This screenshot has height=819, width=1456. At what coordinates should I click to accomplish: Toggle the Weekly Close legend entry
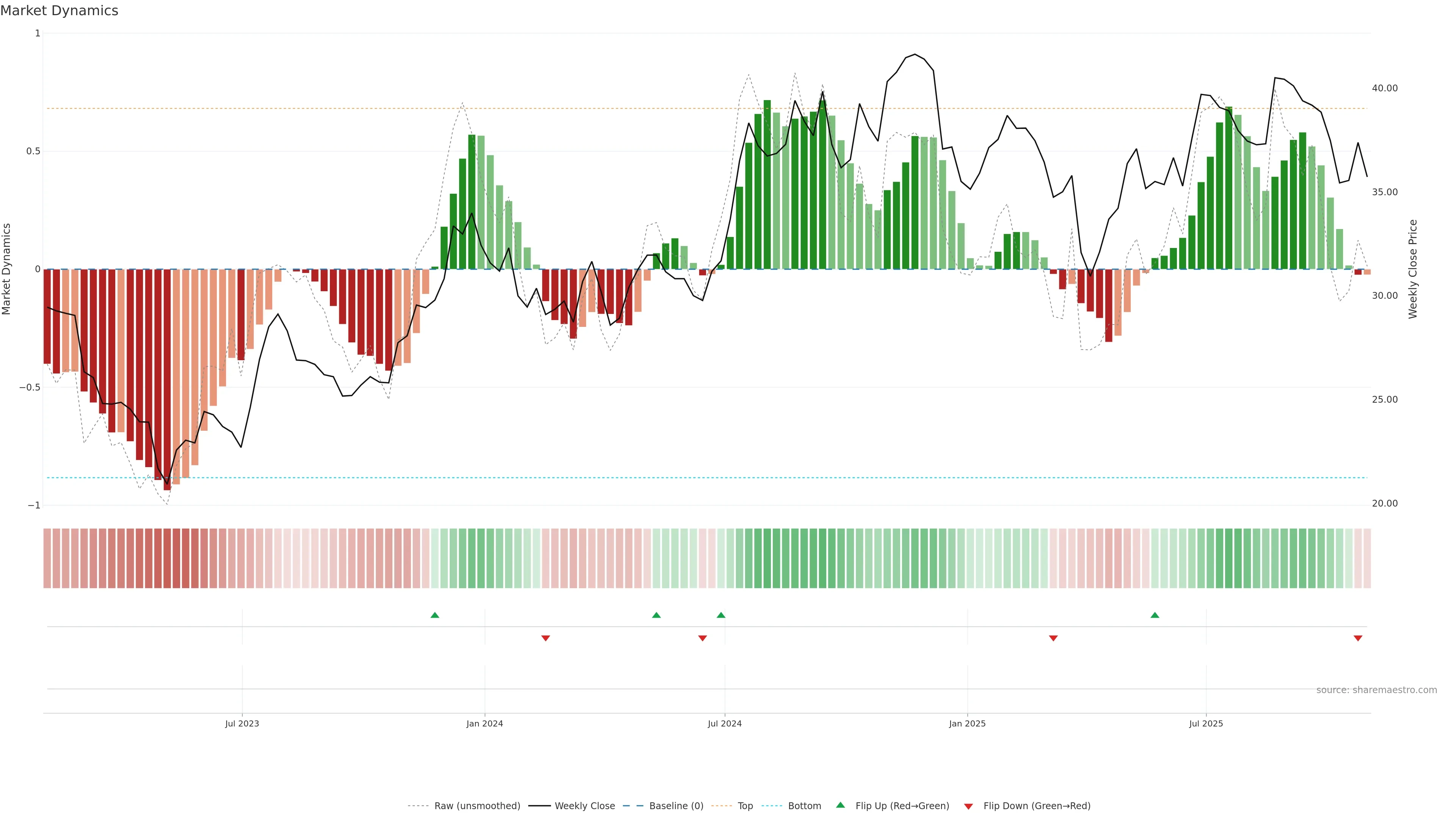(x=584, y=806)
